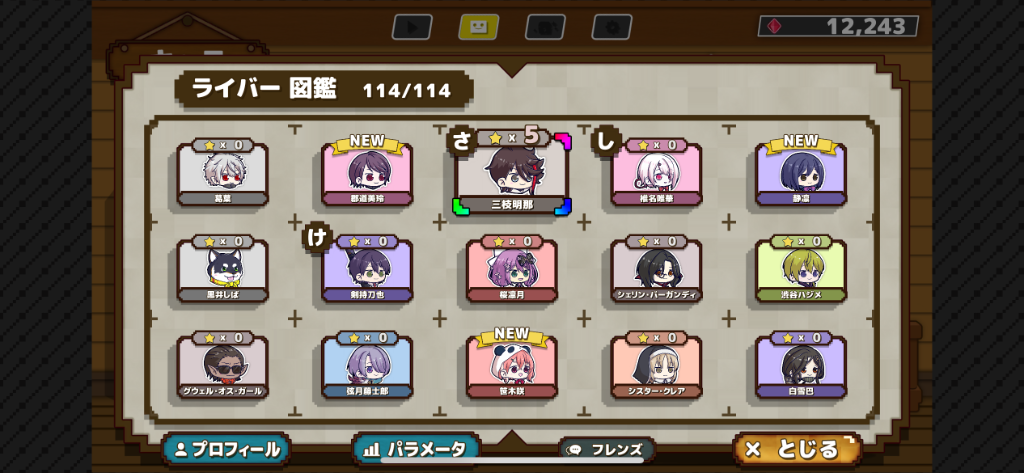The image size is (1024, 473).
Task: Expand list using bottom arrow indicator
Action: pos(512,437)
